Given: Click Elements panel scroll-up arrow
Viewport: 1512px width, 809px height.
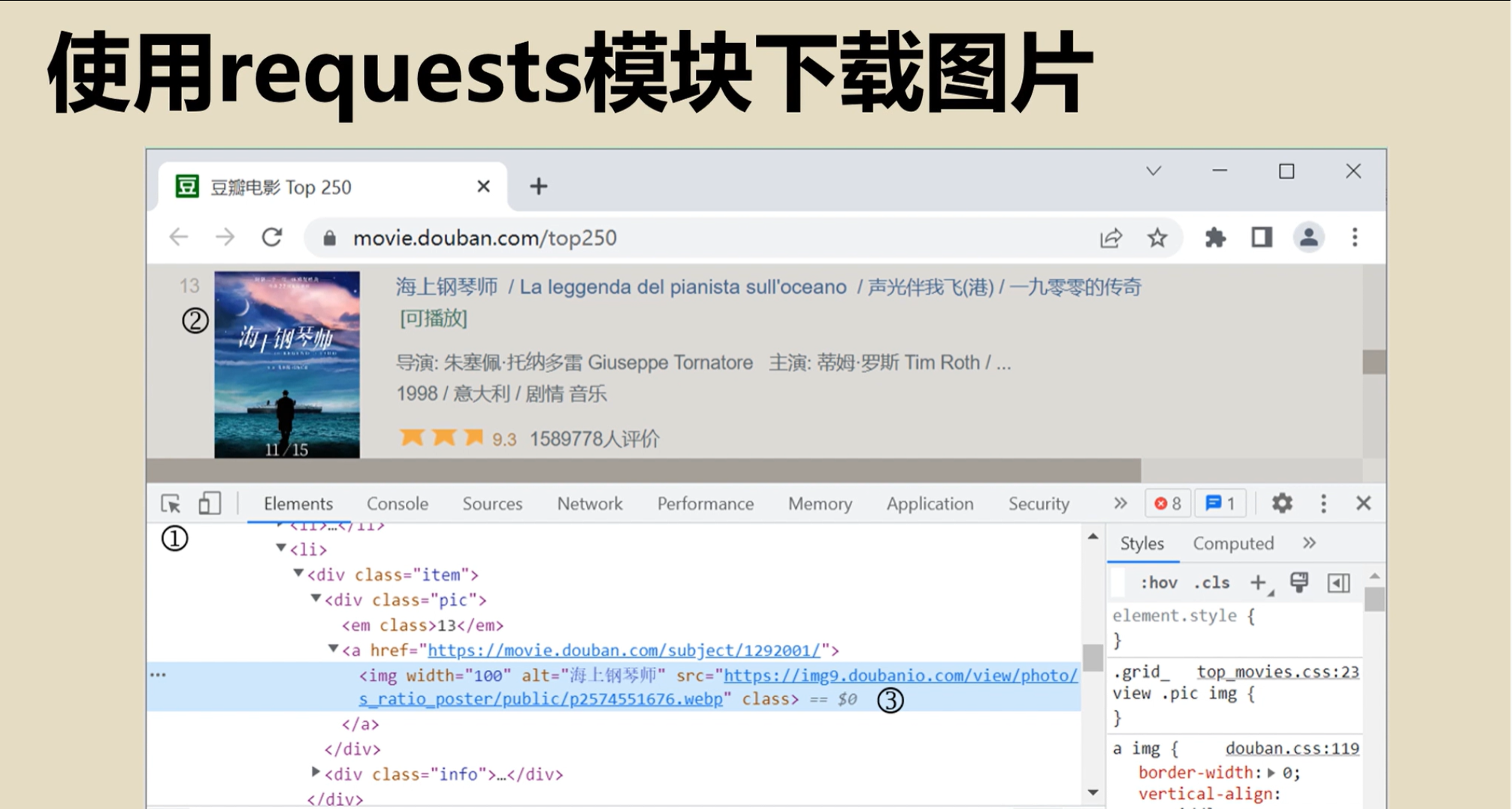Looking at the screenshot, I should tap(1093, 537).
